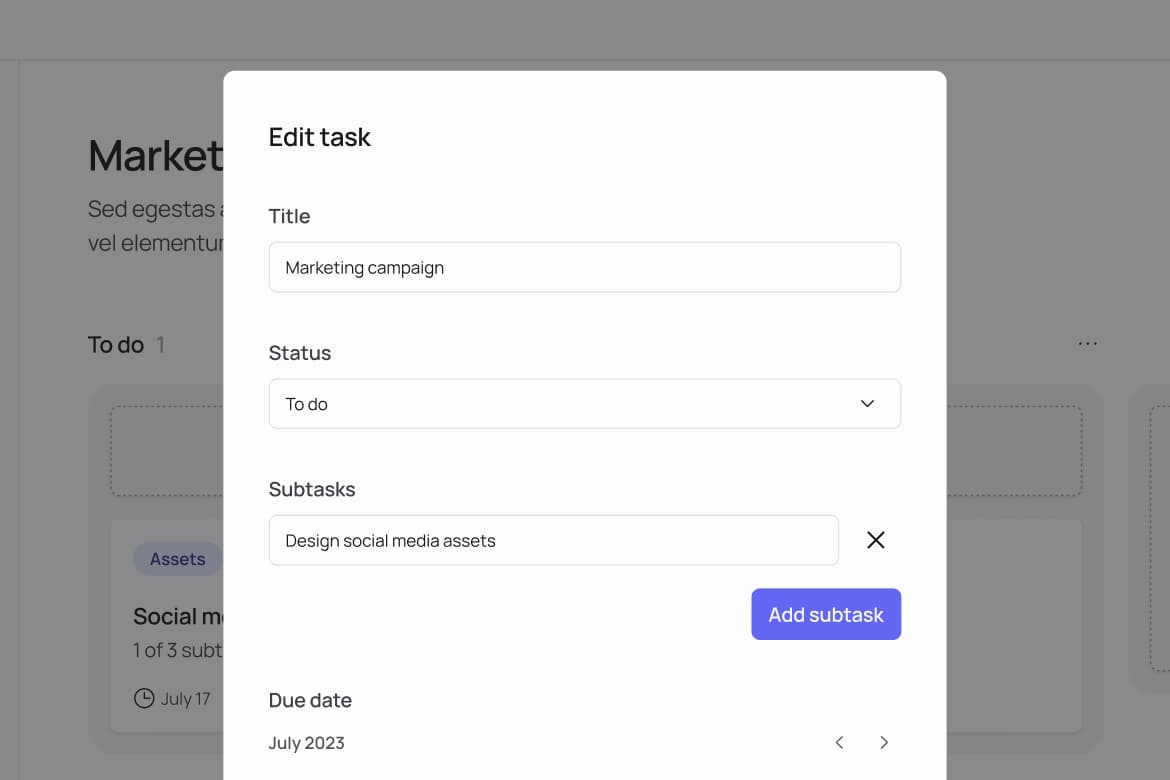Click the clock icon beside July 17

(x=144, y=698)
